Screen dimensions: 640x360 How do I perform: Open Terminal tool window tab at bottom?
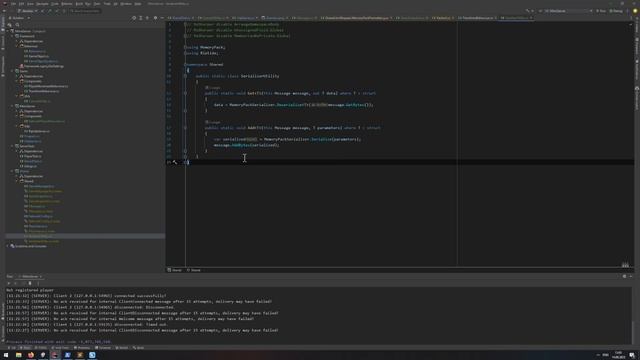(103, 348)
